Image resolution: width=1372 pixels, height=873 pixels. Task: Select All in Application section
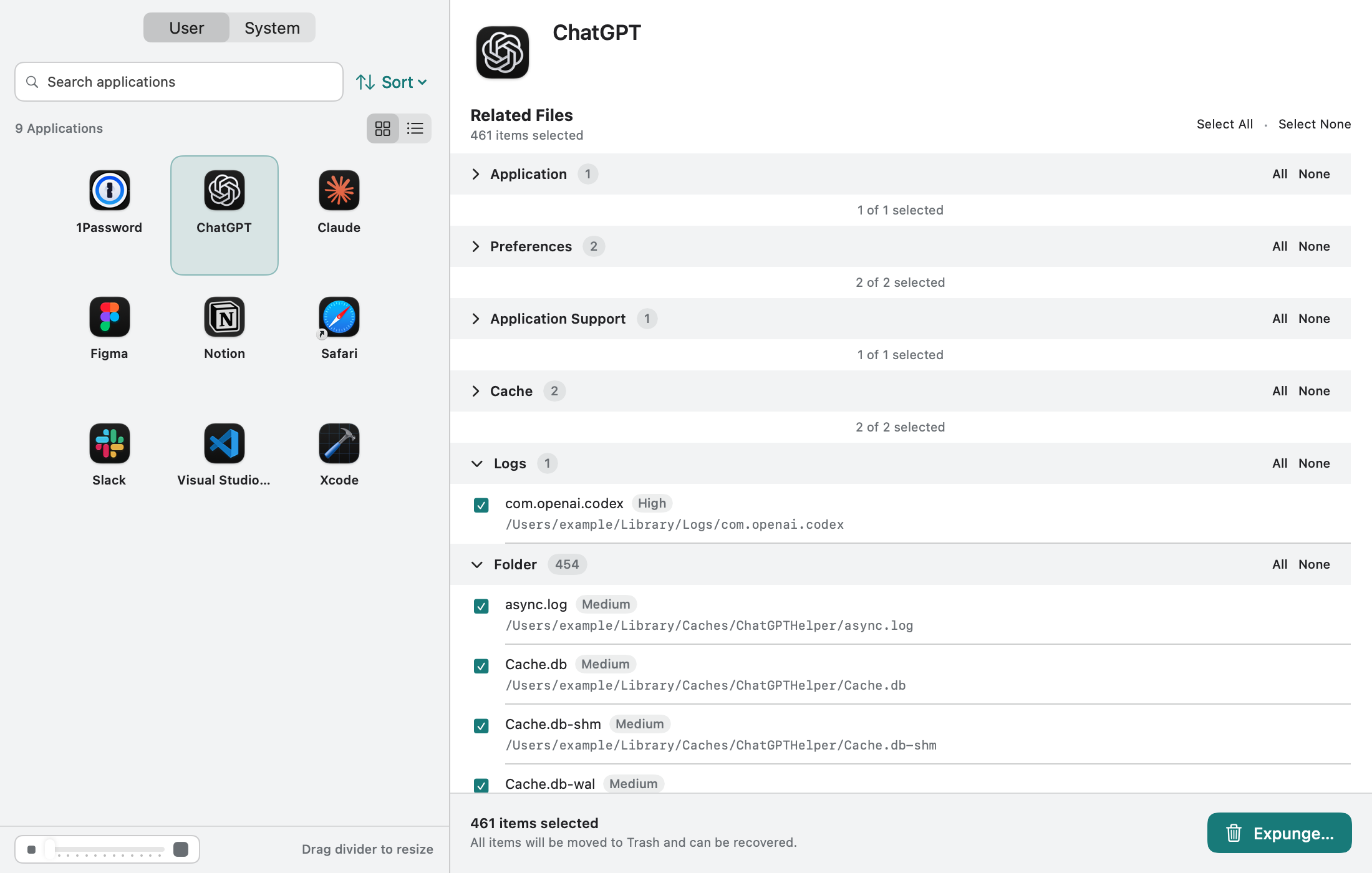pos(1280,174)
